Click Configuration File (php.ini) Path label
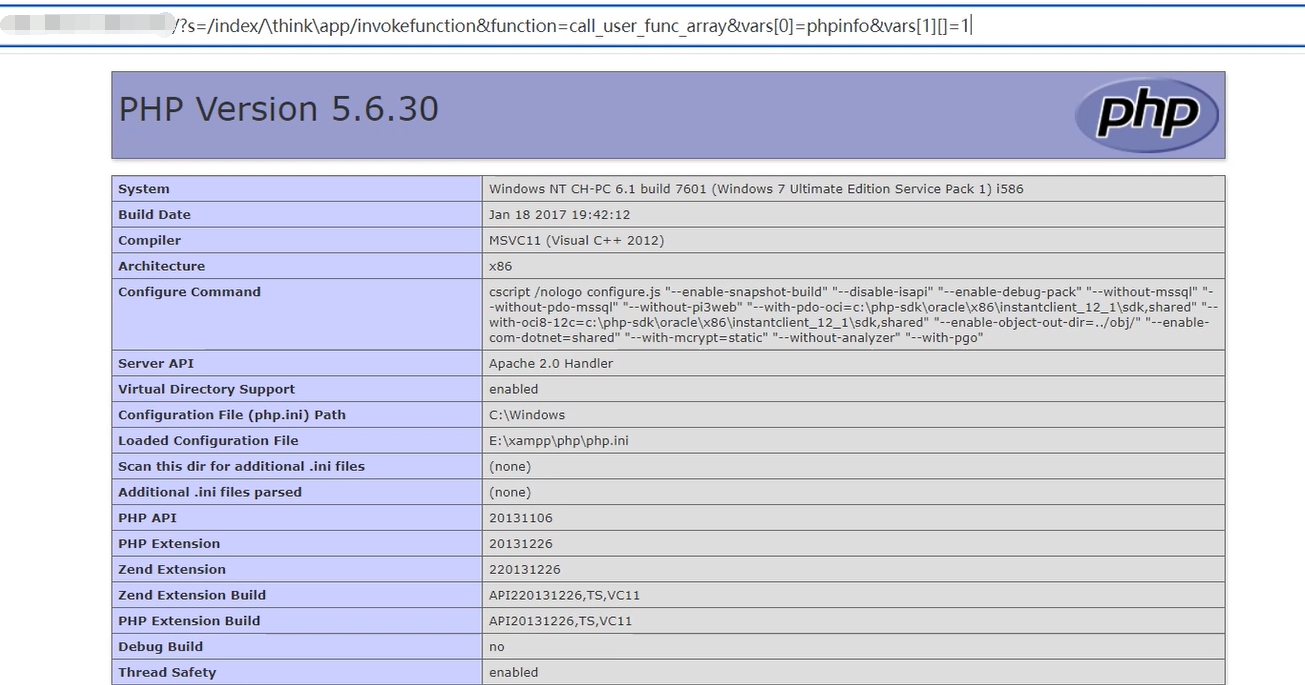Image resolution: width=1305 pixels, height=685 pixels. tap(232, 415)
